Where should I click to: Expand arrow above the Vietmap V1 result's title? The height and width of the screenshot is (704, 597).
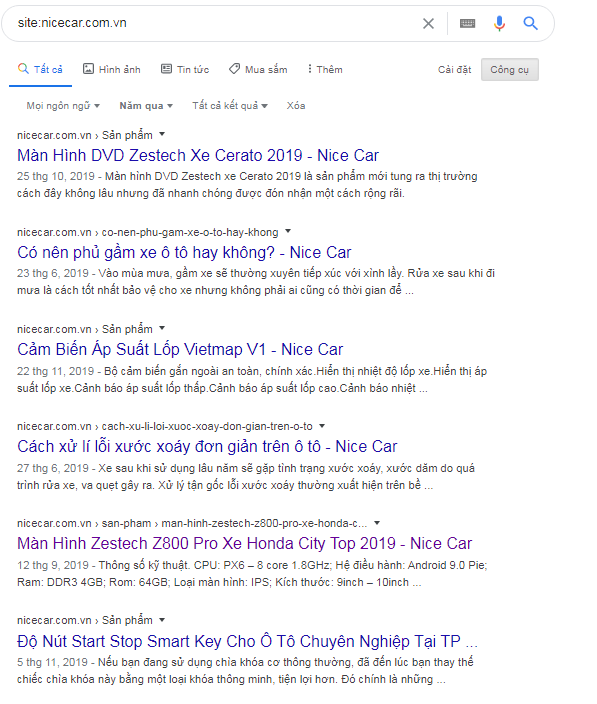[x=162, y=328]
